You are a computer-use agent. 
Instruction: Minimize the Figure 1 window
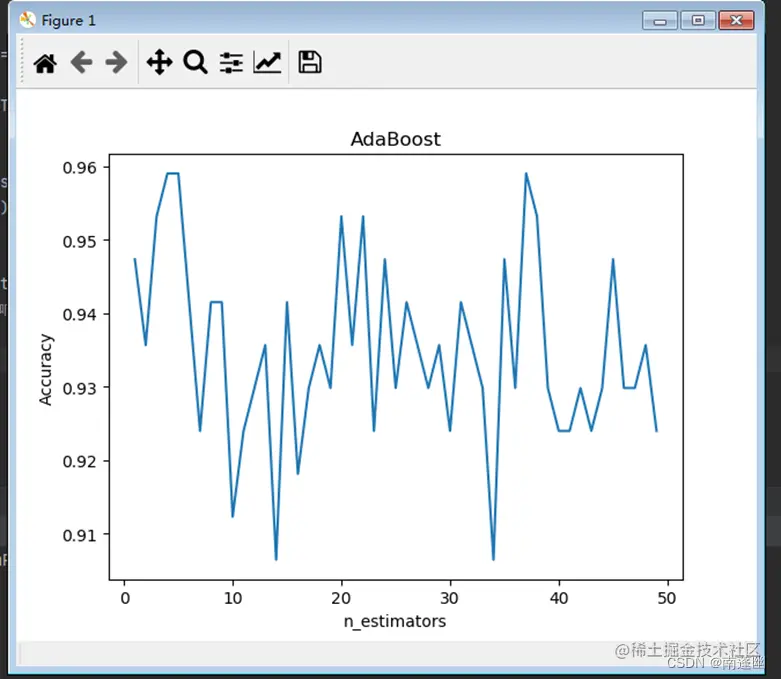click(x=659, y=21)
